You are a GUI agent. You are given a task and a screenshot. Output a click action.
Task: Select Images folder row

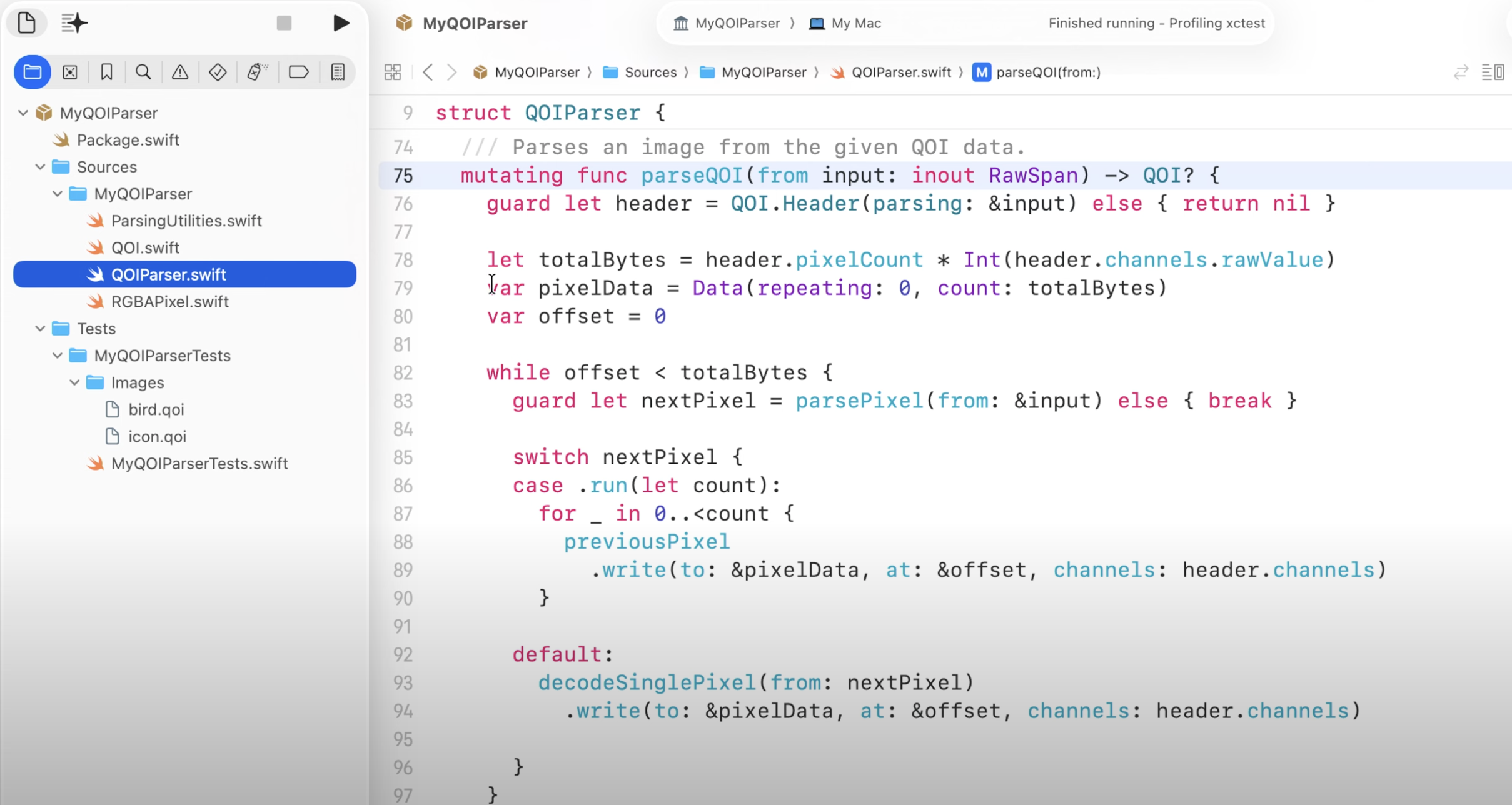(x=184, y=382)
